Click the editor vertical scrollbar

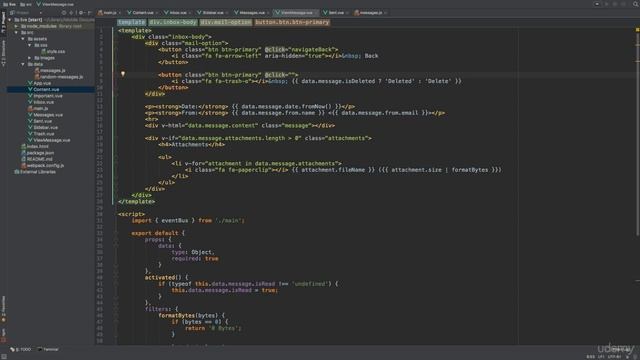point(638,135)
